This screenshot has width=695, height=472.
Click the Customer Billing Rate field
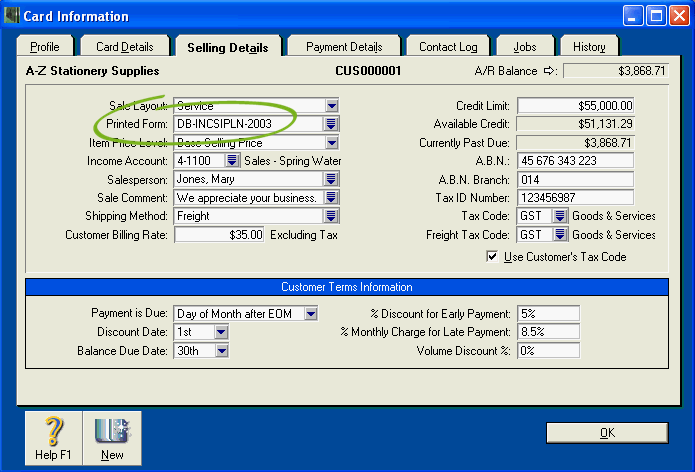click(x=219, y=235)
